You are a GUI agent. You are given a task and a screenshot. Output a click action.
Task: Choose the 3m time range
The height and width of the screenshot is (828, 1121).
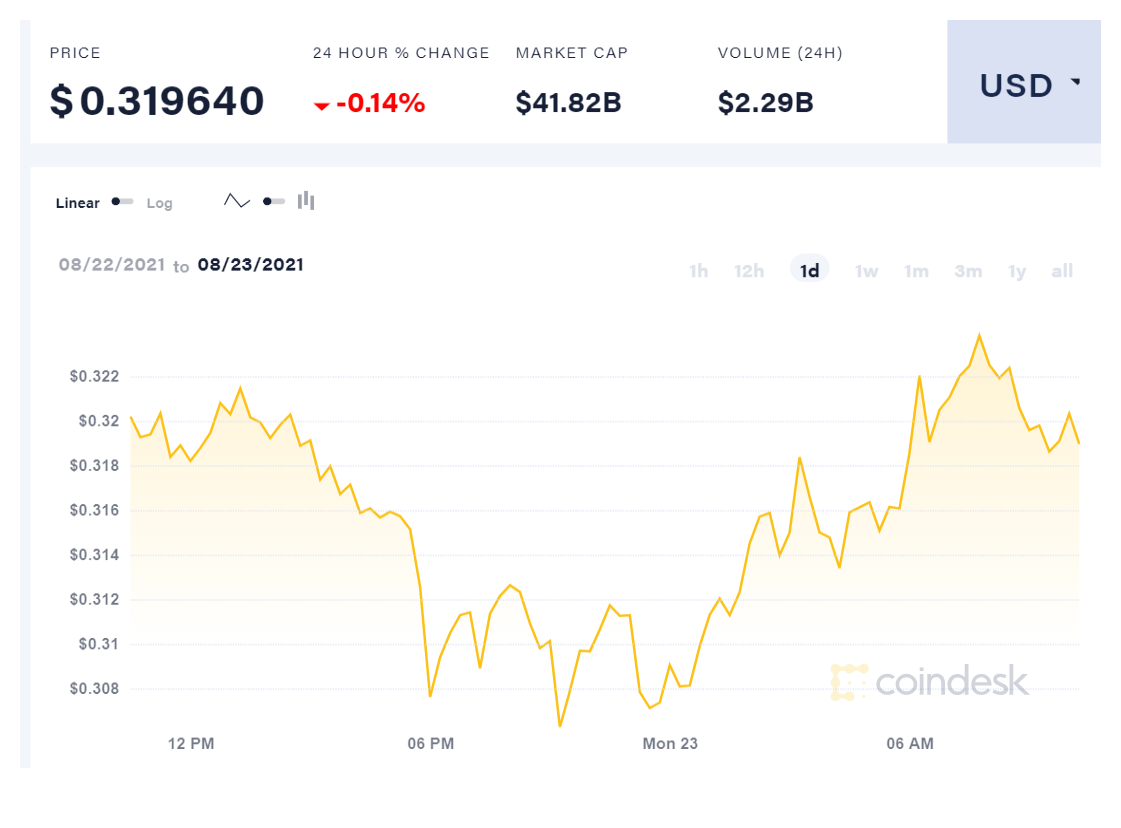(x=968, y=271)
